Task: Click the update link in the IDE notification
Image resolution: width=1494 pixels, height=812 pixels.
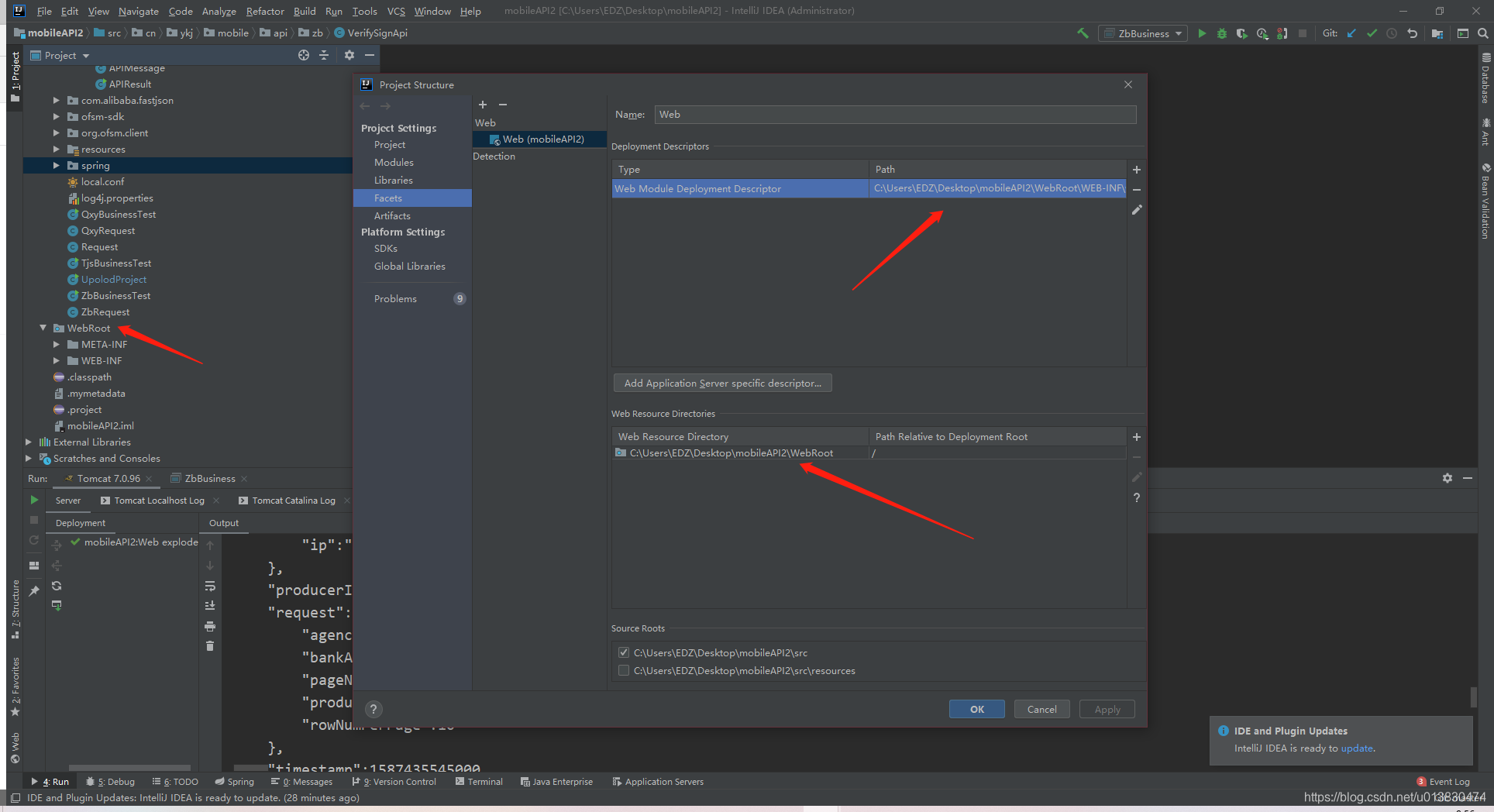Action: click(1357, 748)
